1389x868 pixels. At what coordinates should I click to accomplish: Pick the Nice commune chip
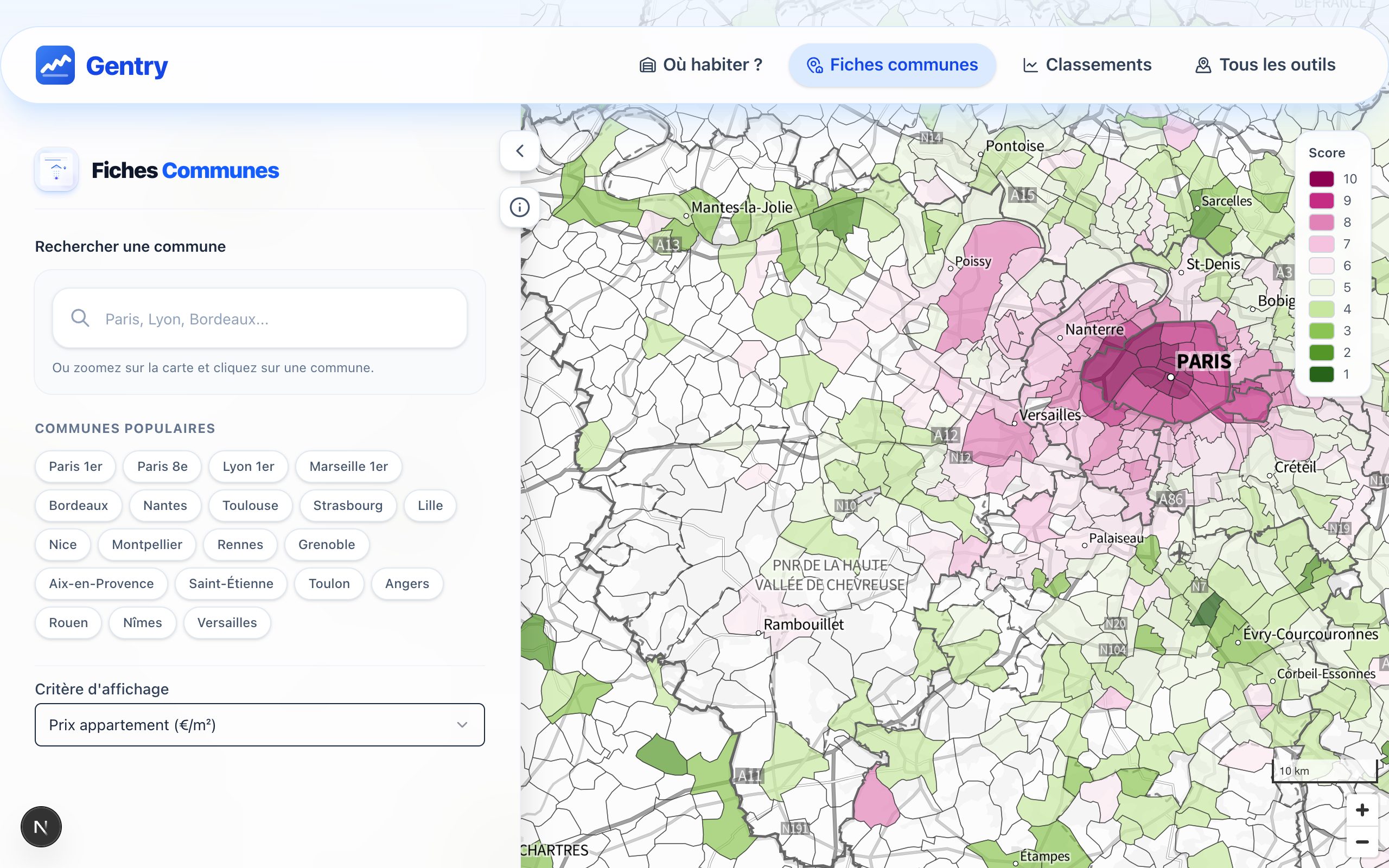[62, 544]
